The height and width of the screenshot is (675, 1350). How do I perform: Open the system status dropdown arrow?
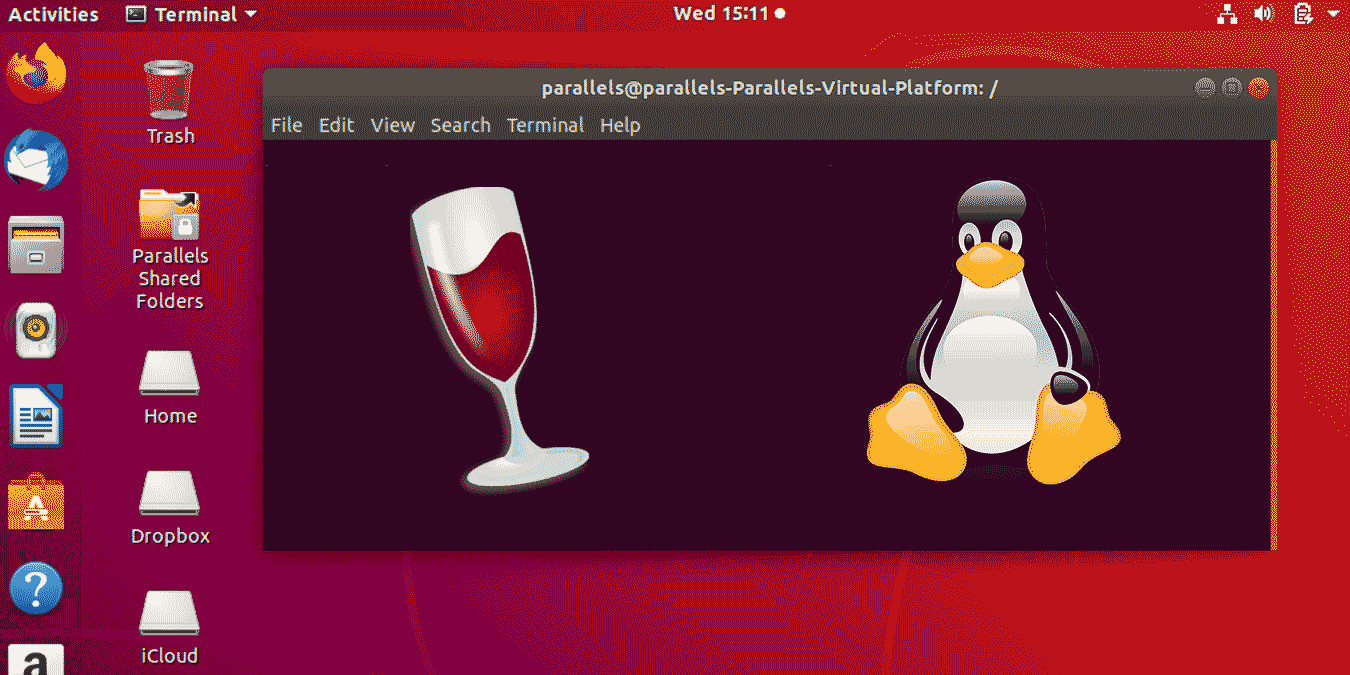click(1333, 14)
